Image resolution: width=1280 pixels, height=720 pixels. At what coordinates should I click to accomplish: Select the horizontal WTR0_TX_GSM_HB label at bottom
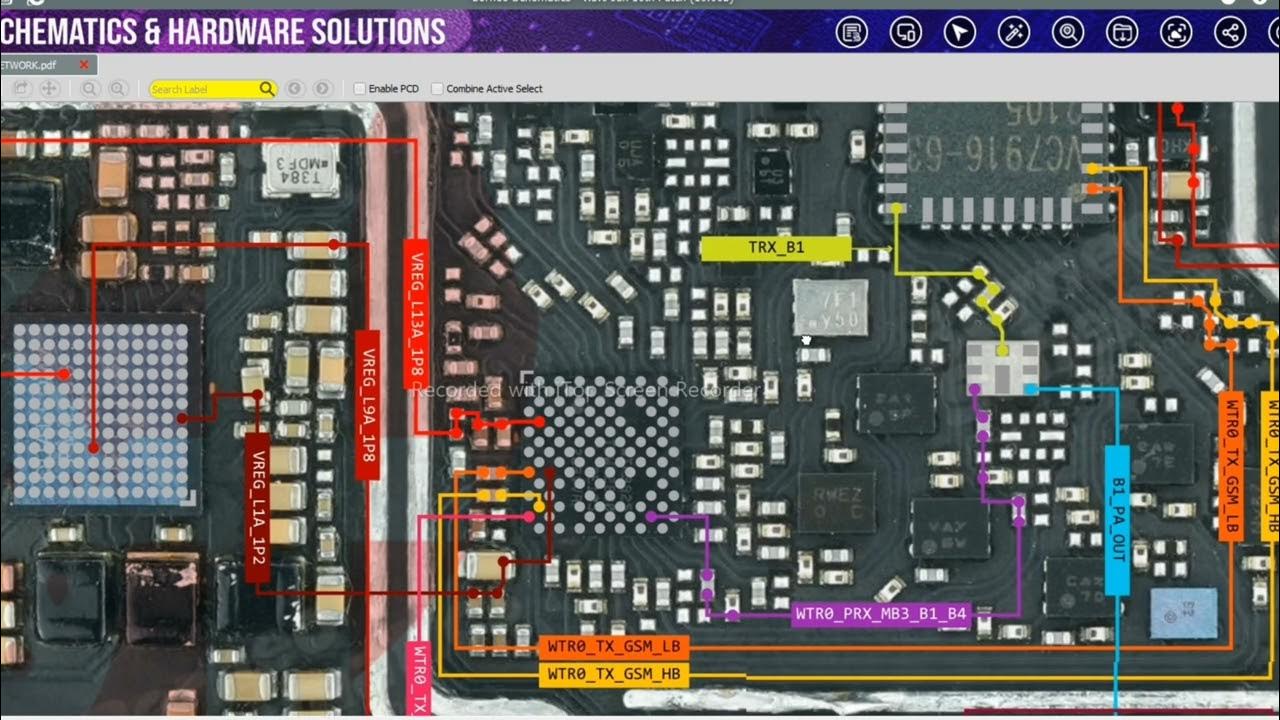(x=613, y=675)
